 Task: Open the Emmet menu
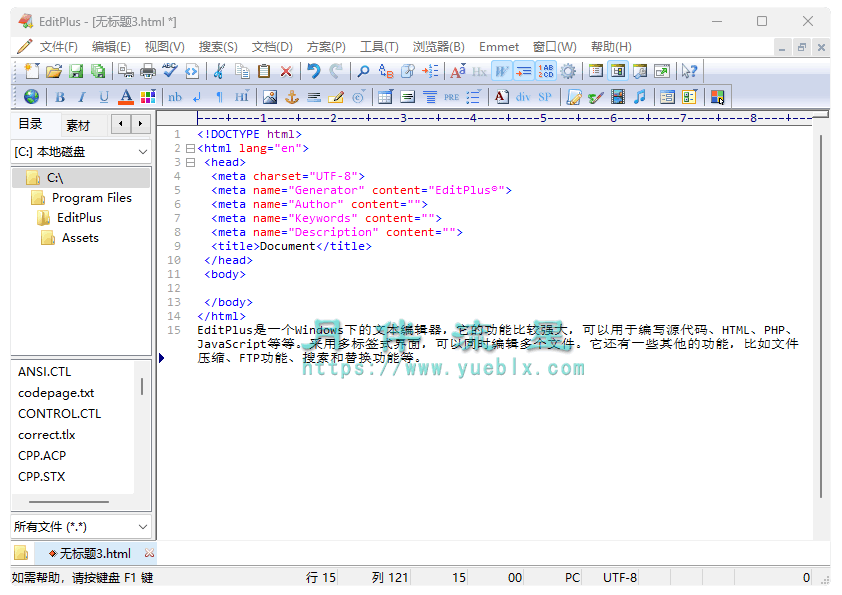[x=499, y=47]
